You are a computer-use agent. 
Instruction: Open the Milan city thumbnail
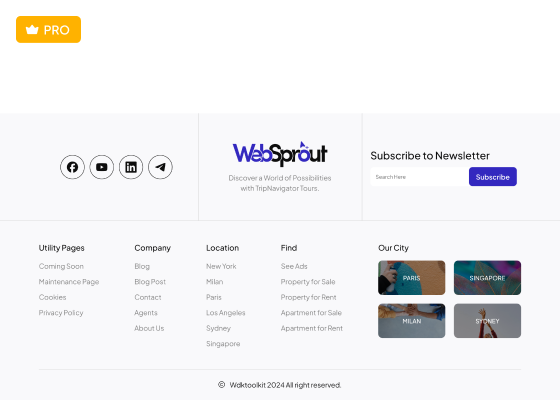pos(412,321)
